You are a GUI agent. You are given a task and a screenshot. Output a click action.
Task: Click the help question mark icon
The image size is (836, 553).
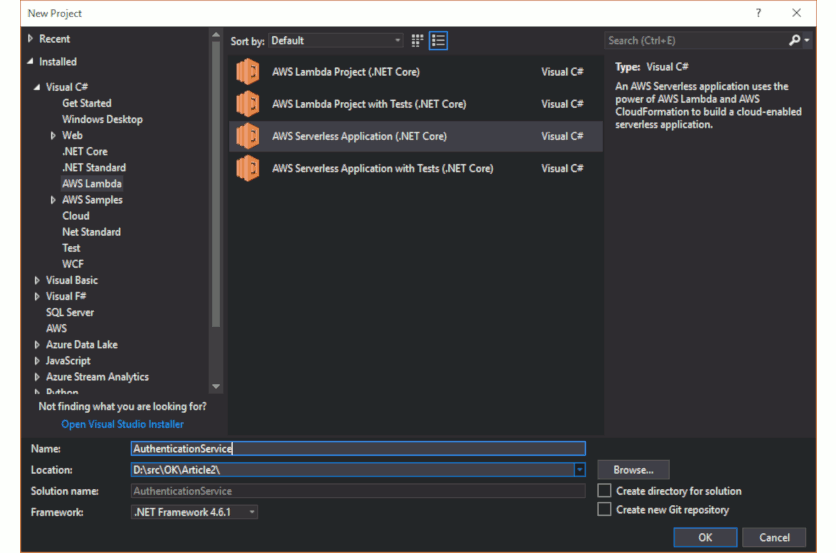pyautogui.click(x=759, y=13)
